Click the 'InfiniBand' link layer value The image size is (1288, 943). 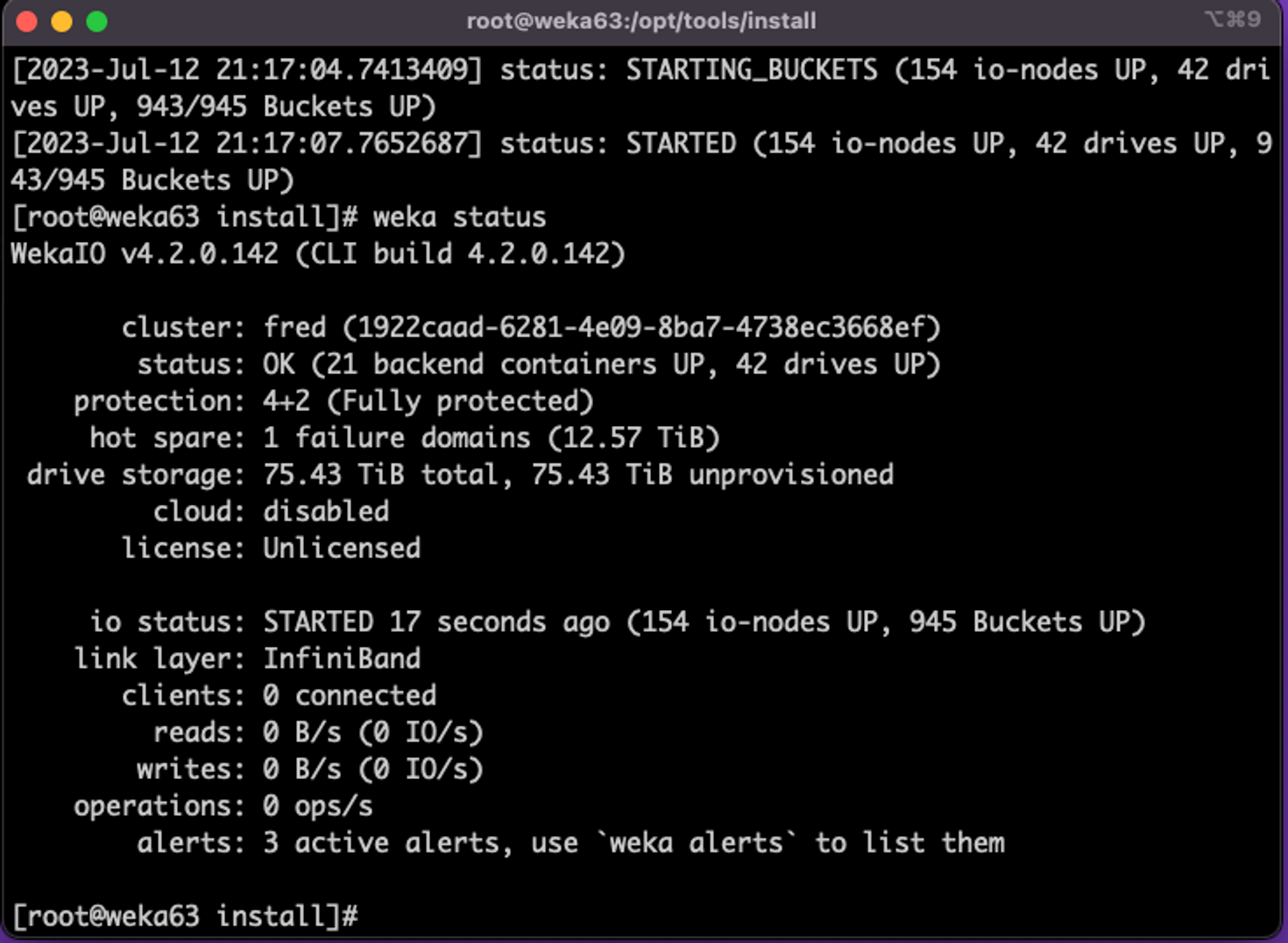tap(342, 659)
